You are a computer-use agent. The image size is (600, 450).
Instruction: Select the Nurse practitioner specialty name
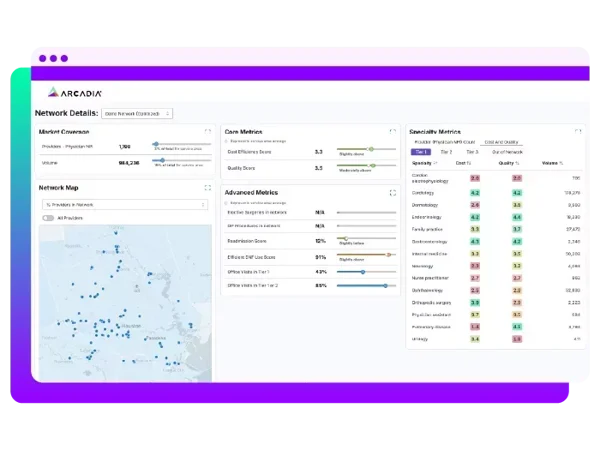[430, 278]
